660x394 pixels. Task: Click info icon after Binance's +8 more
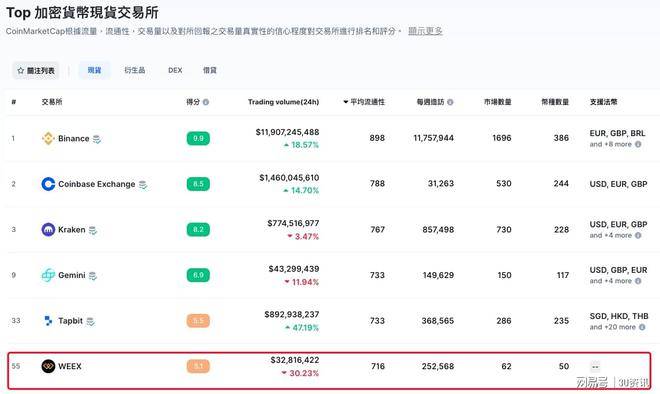[638, 144]
